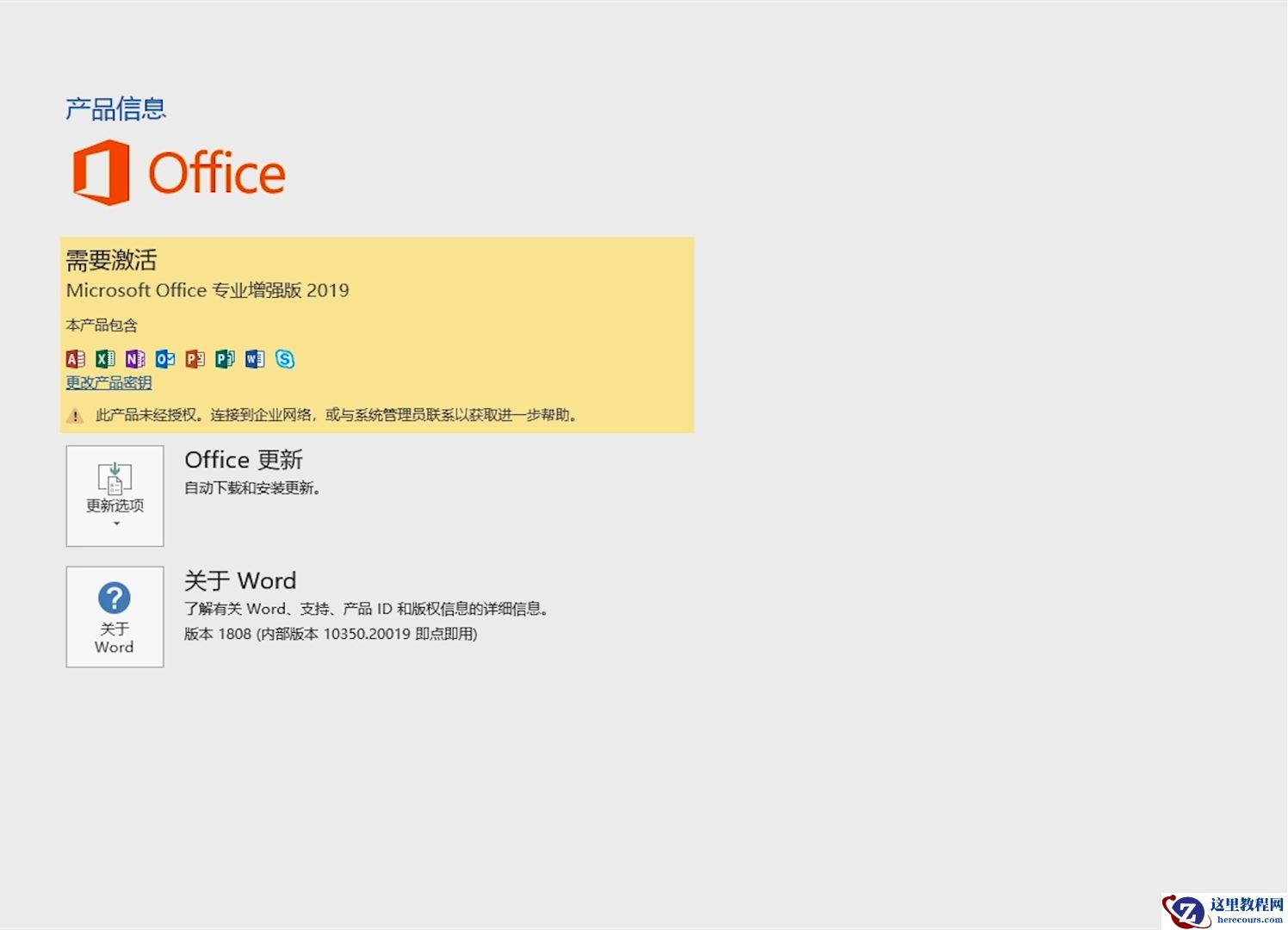
Task: Click the OneNote app icon
Action: pyautogui.click(x=136, y=359)
